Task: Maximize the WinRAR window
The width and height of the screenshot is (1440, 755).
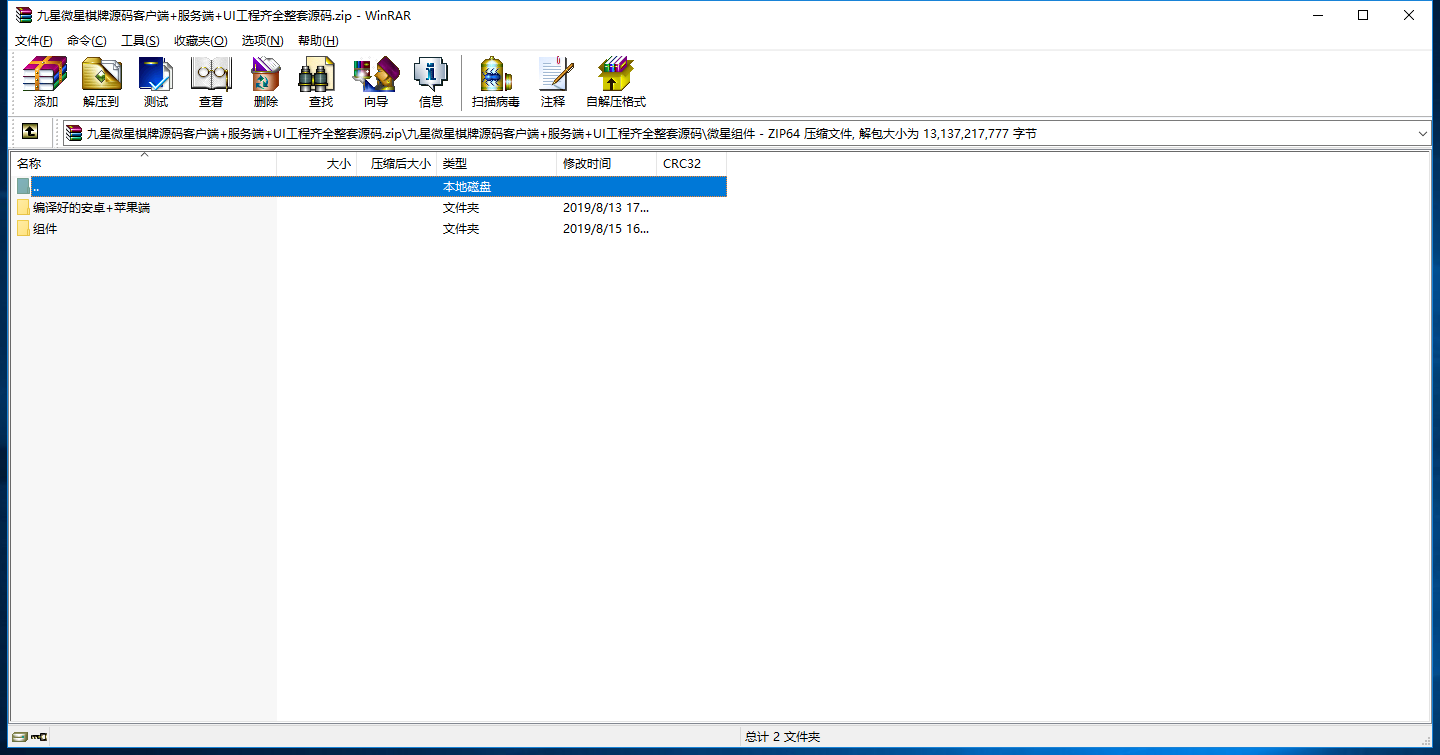Action: (1363, 15)
